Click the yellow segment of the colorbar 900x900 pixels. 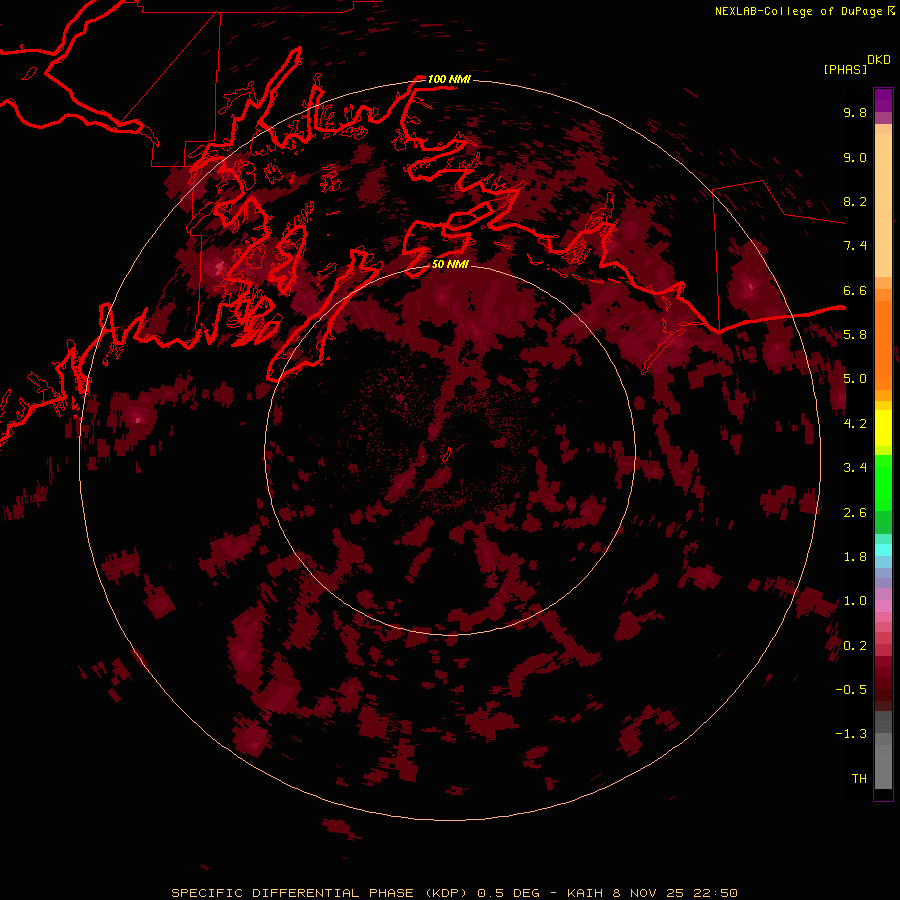tap(883, 428)
